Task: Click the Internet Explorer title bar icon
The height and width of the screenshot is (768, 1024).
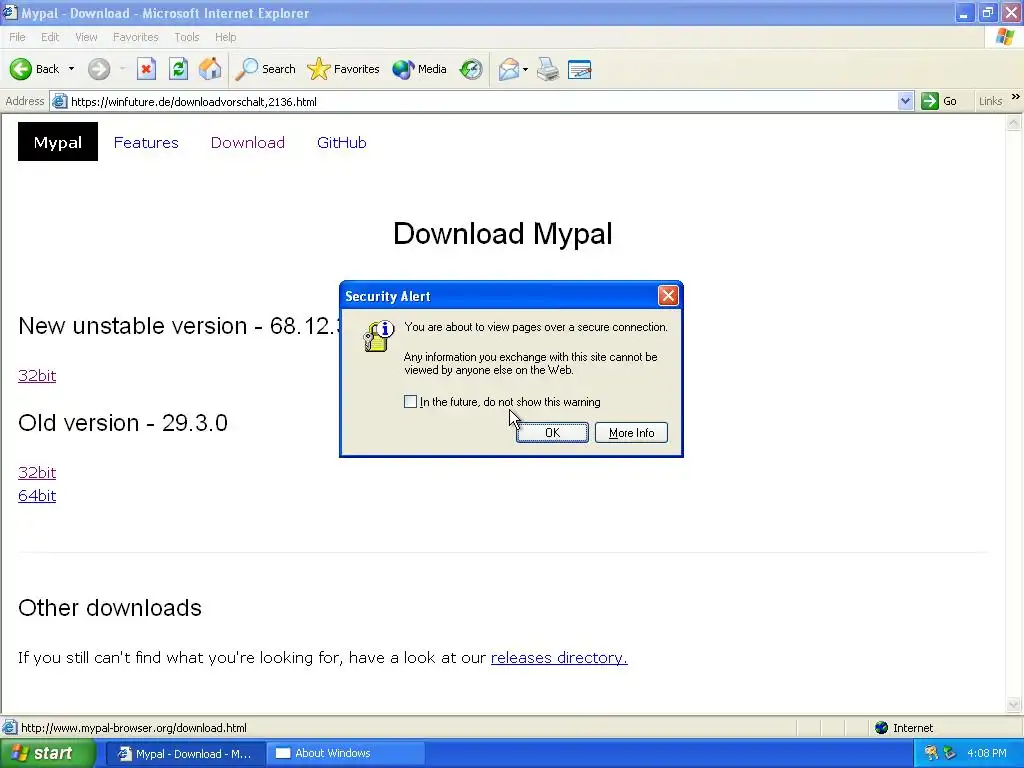Action: 10,12
